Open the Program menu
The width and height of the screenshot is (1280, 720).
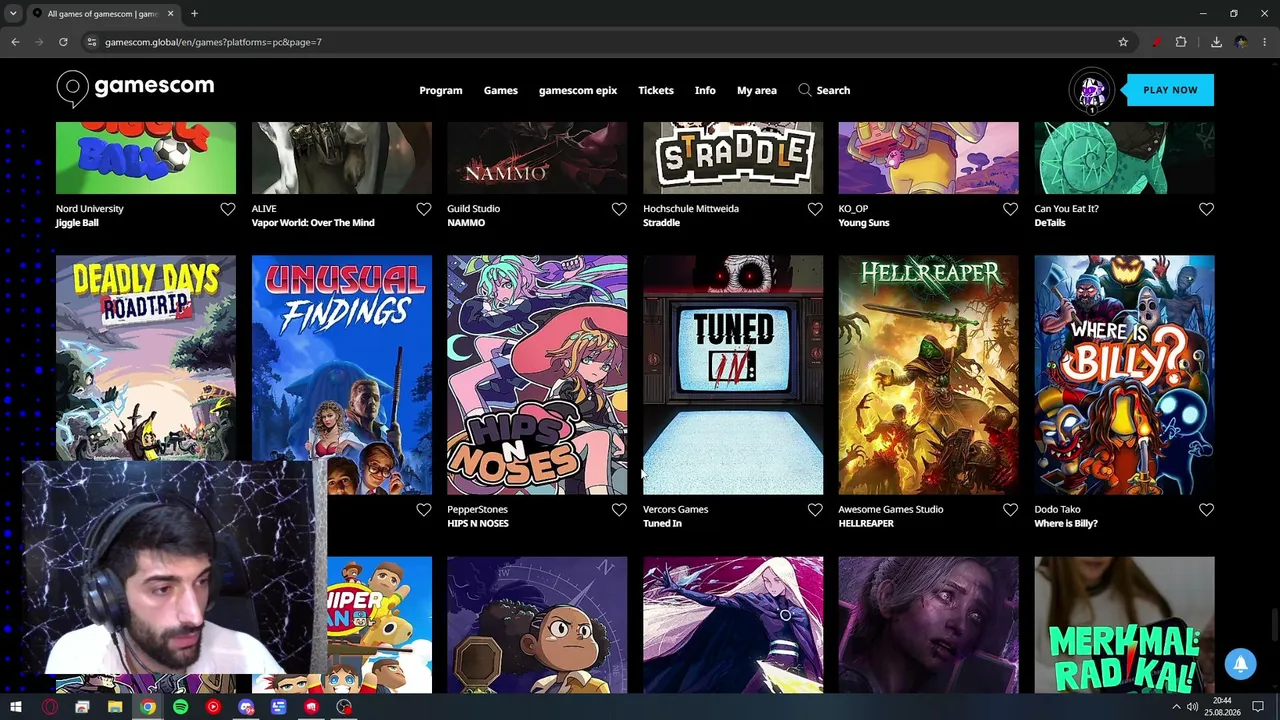click(441, 90)
